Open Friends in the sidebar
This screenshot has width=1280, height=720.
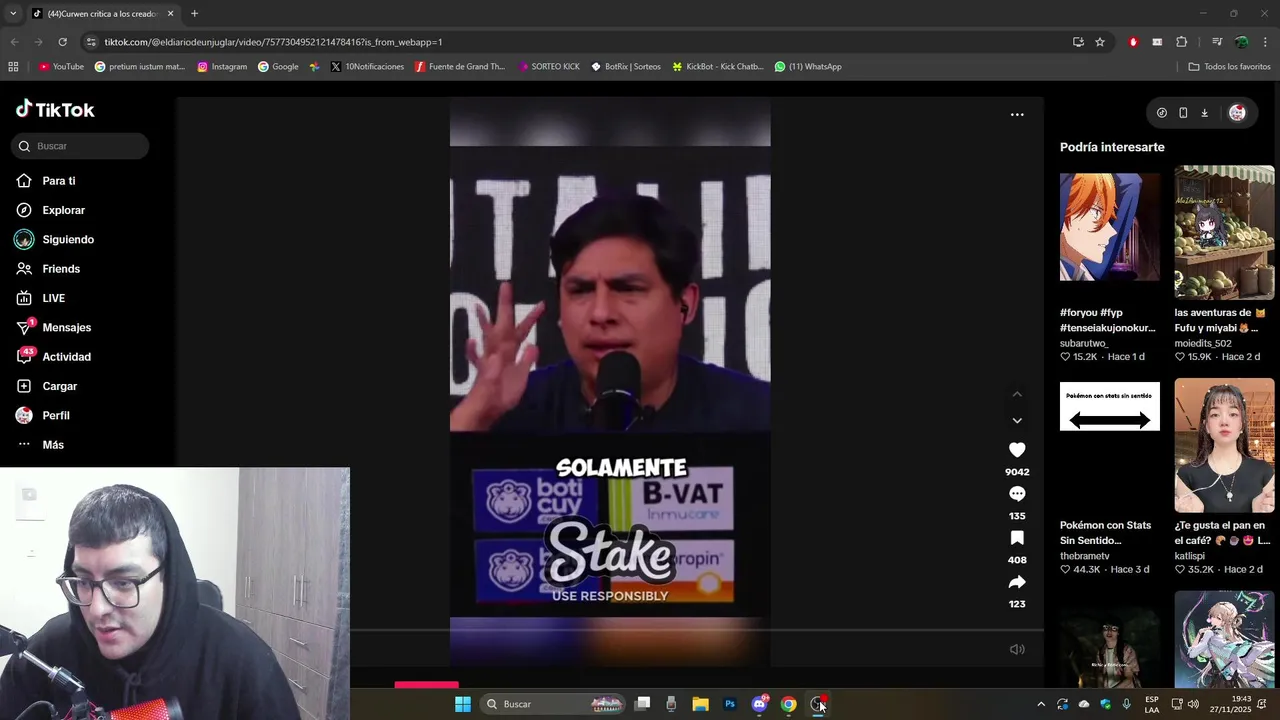[61, 269]
